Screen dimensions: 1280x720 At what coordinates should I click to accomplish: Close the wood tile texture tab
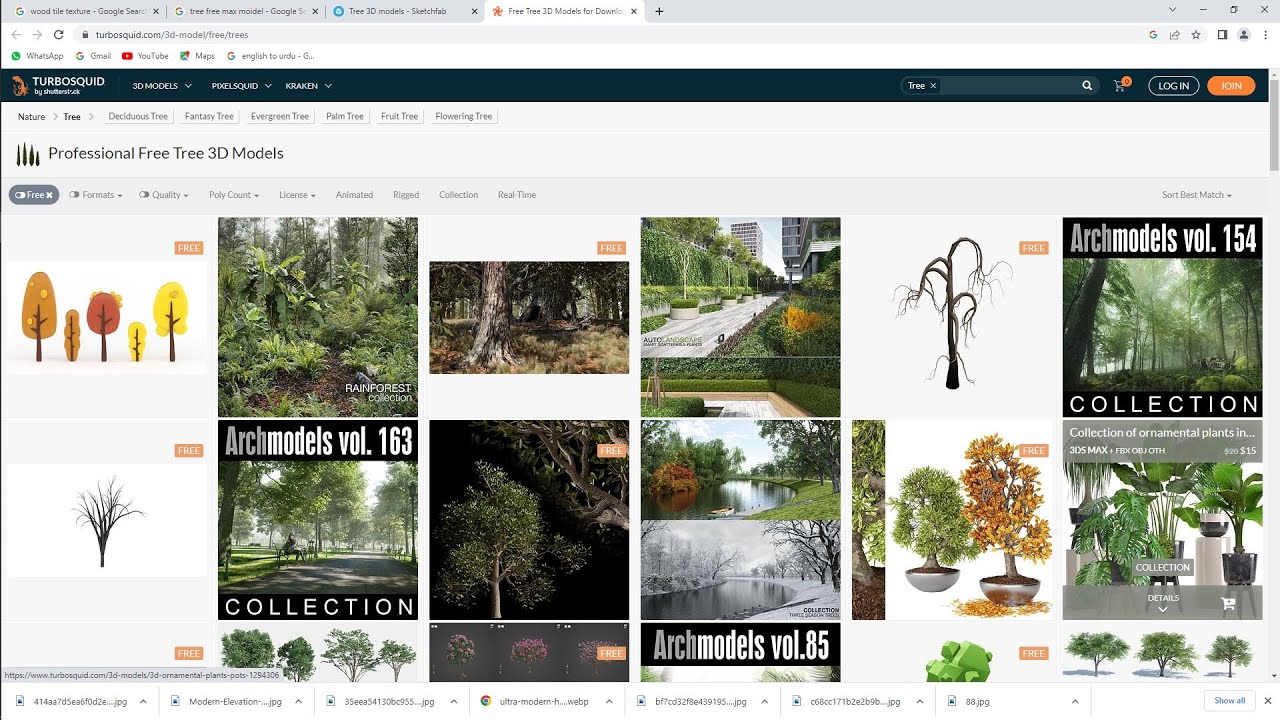click(155, 11)
